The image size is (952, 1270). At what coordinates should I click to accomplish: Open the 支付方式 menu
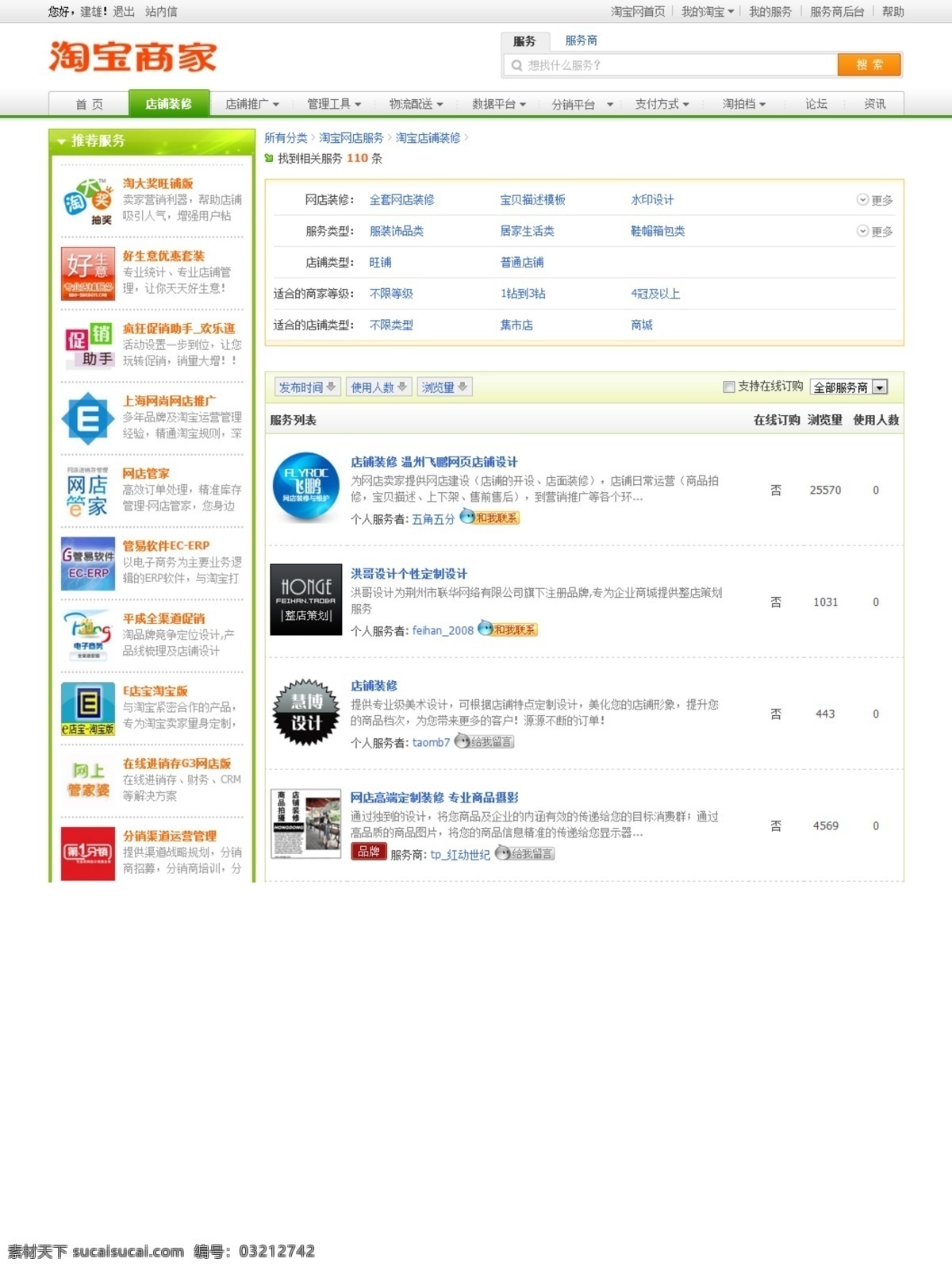click(662, 104)
